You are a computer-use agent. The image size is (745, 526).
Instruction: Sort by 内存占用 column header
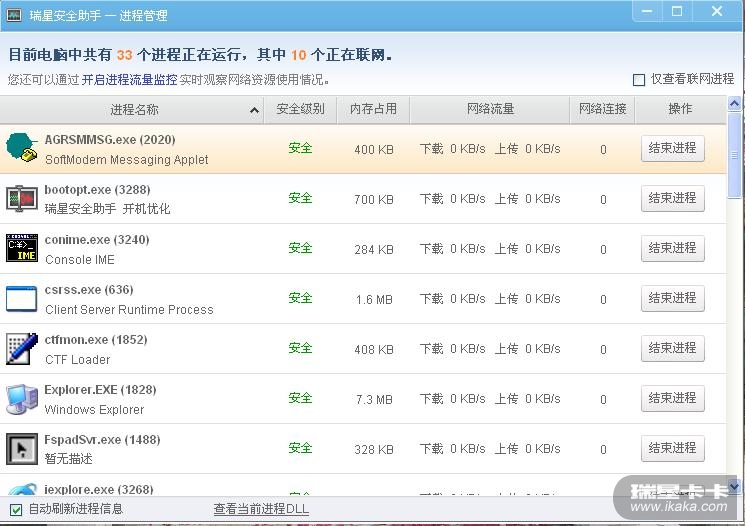coord(373,109)
